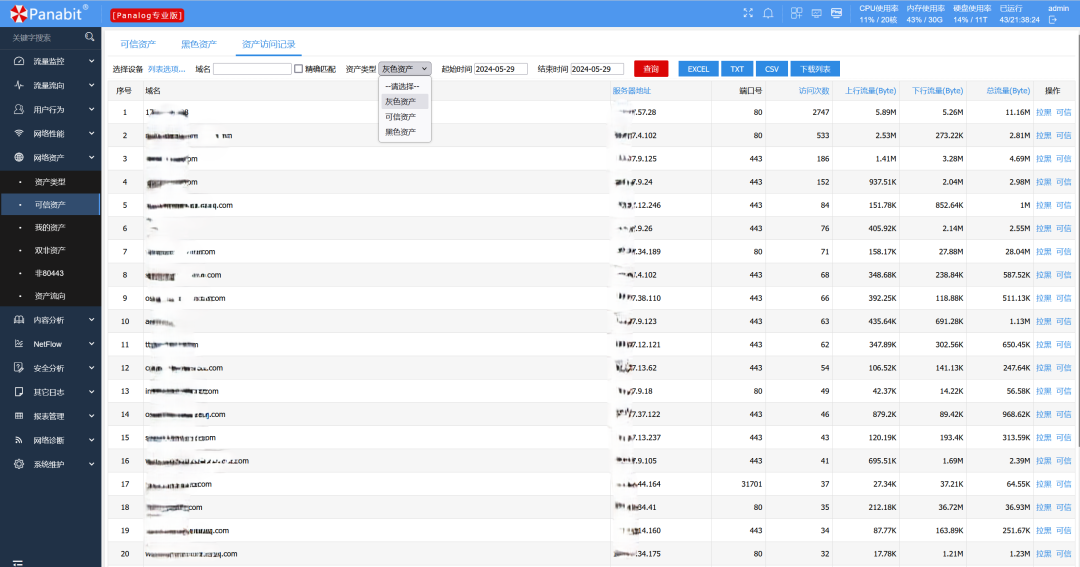Click the 流量监控 gauge icon
1080x567 pixels.
coord(19,61)
